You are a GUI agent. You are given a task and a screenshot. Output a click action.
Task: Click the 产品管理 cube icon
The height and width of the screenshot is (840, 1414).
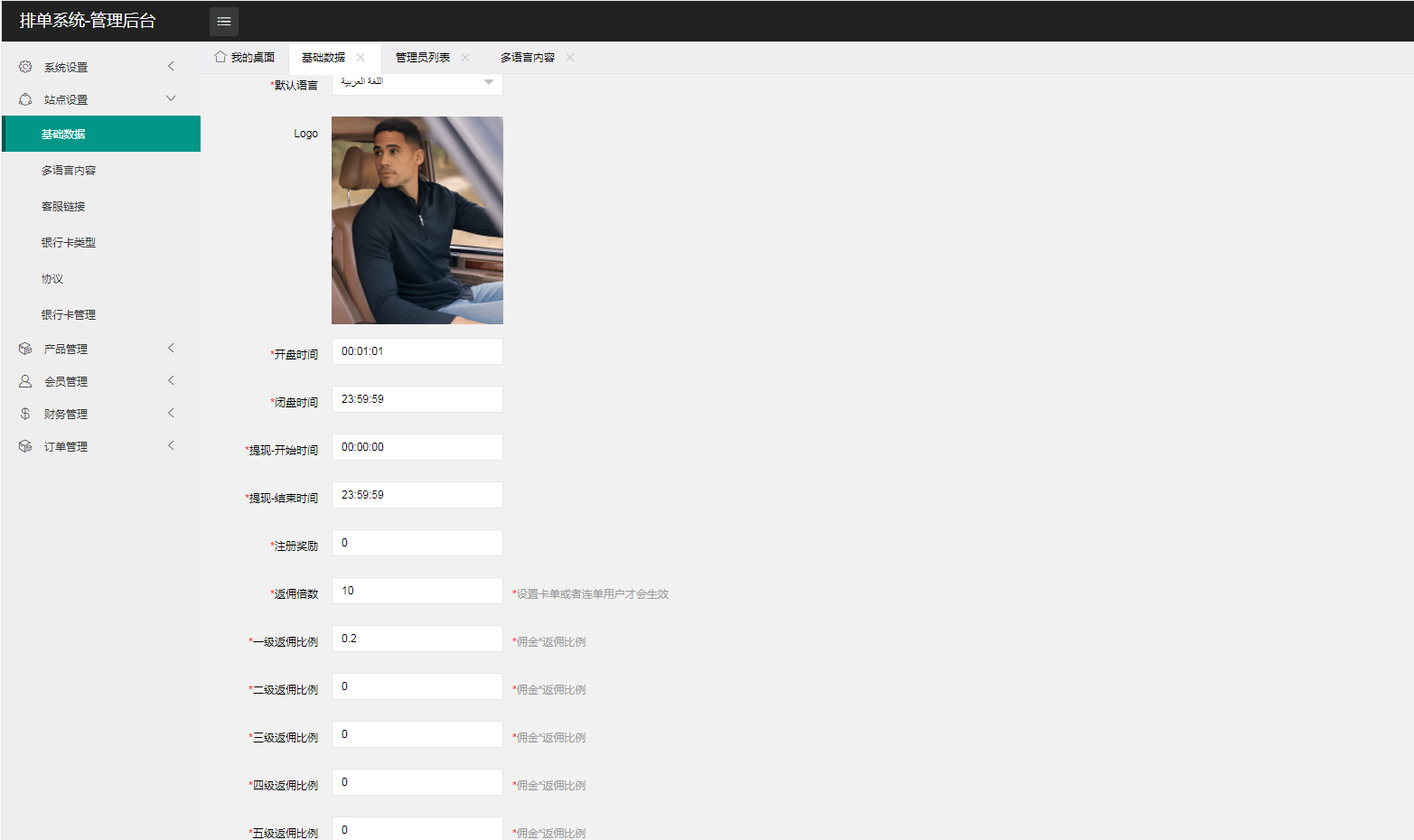[25, 349]
